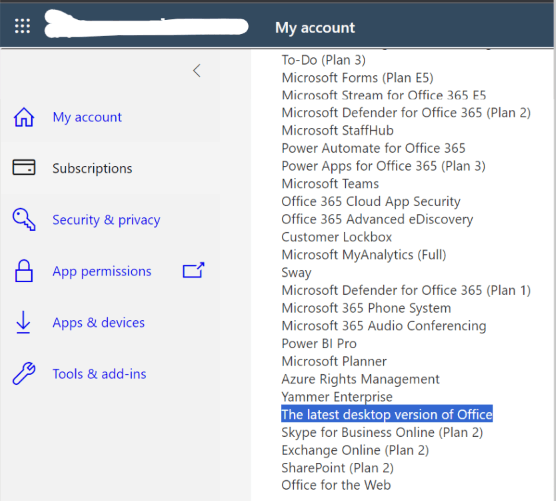Screen dimensions: 556x501
Task: Navigate to Apps & devices
Action: (x=99, y=323)
